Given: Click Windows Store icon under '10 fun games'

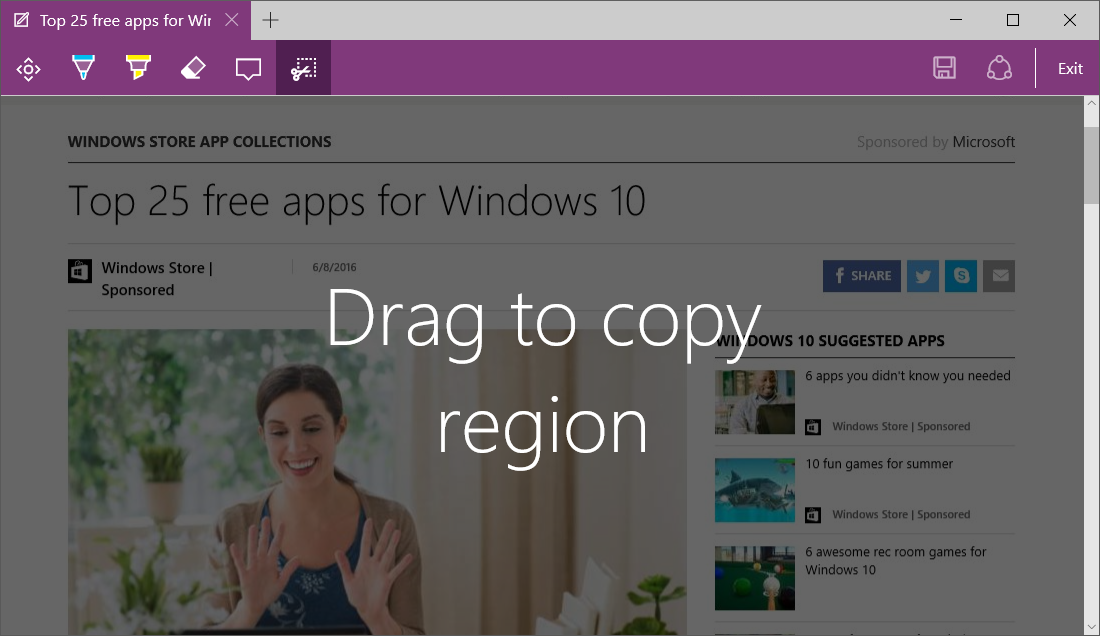Looking at the screenshot, I should [x=813, y=515].
